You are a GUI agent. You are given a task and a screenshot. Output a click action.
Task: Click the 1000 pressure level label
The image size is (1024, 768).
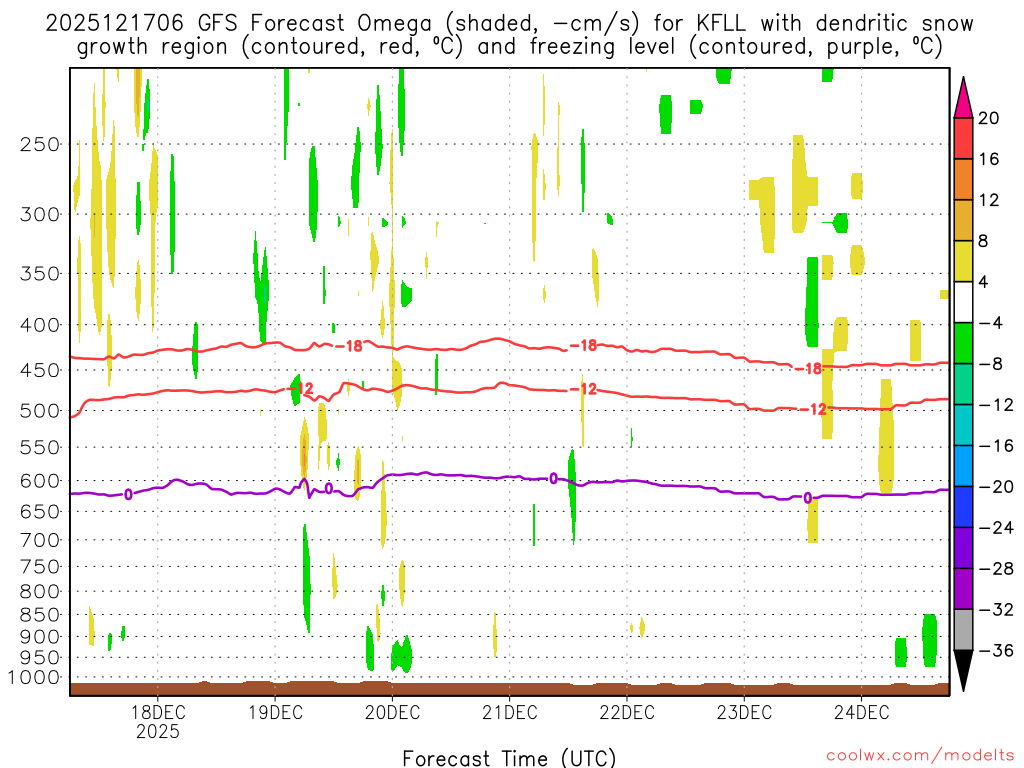point(34,677)
